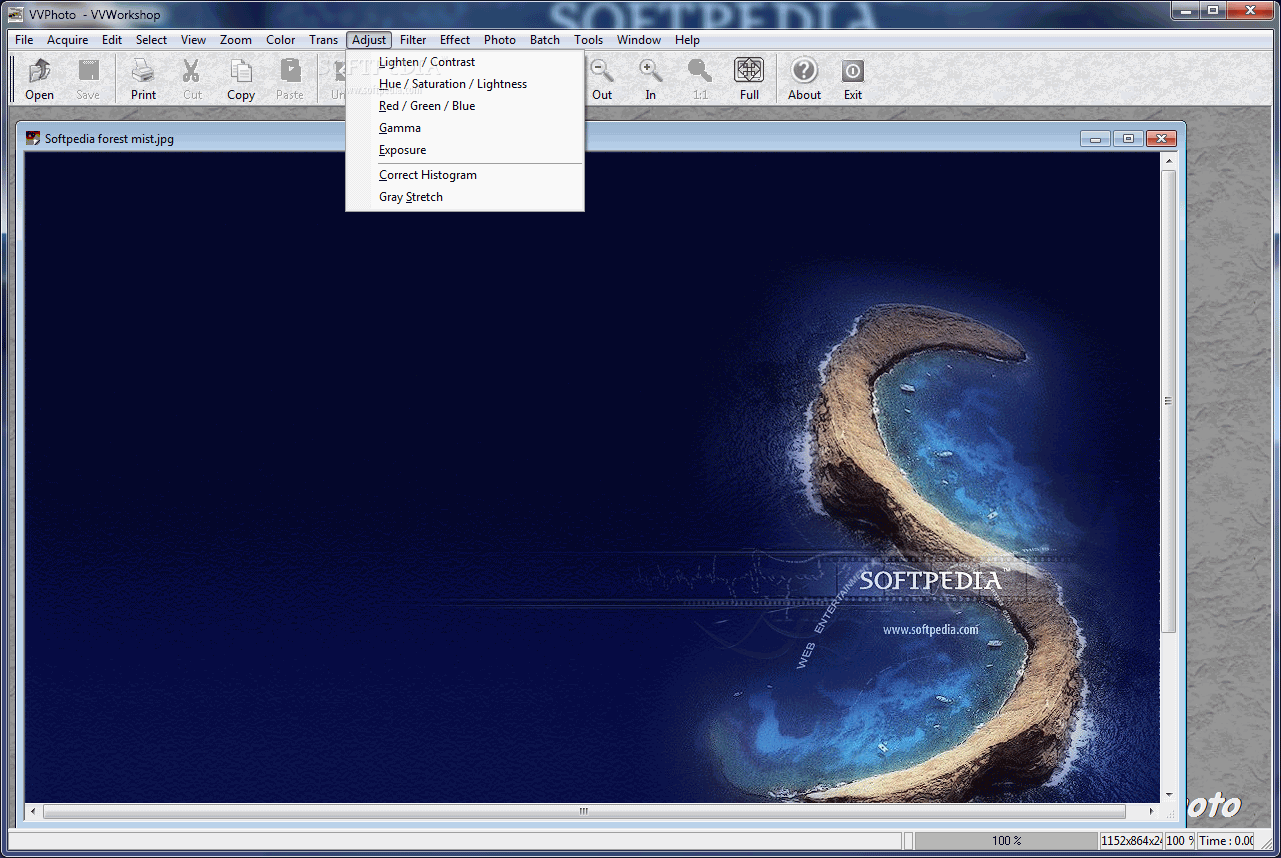This screenshot has width=1281, height=858.
Task: Open the Trans menu
Action: (324, 40)
